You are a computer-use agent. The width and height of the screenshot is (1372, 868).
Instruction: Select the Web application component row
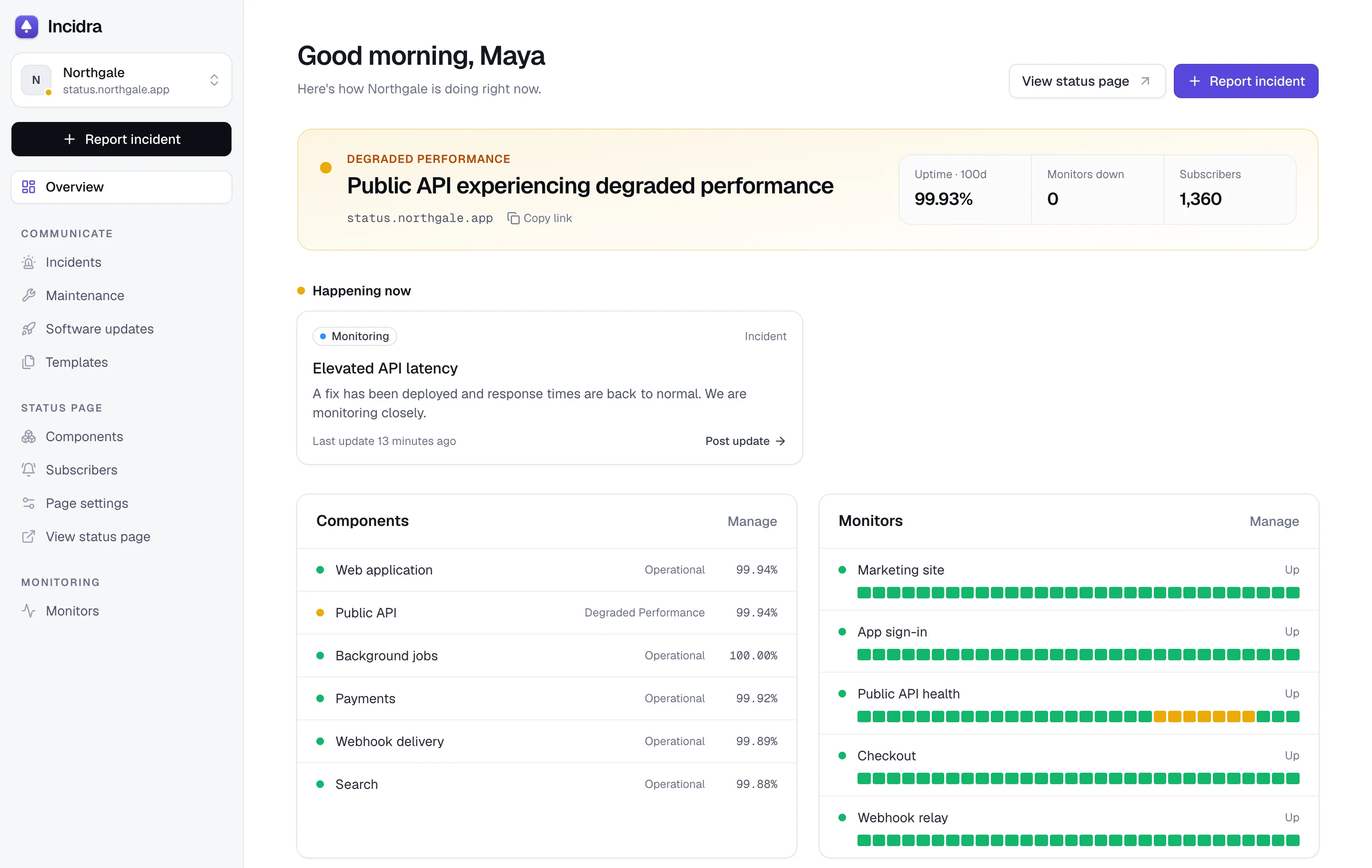[x=546, y=570]
